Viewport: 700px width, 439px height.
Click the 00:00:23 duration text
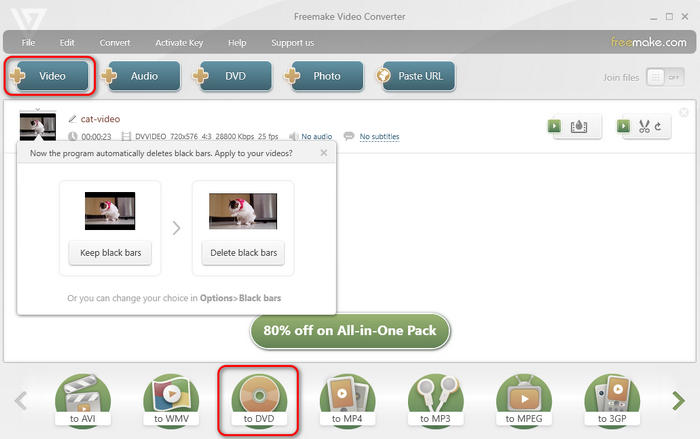pyautogui.click(x=96, y=136)
